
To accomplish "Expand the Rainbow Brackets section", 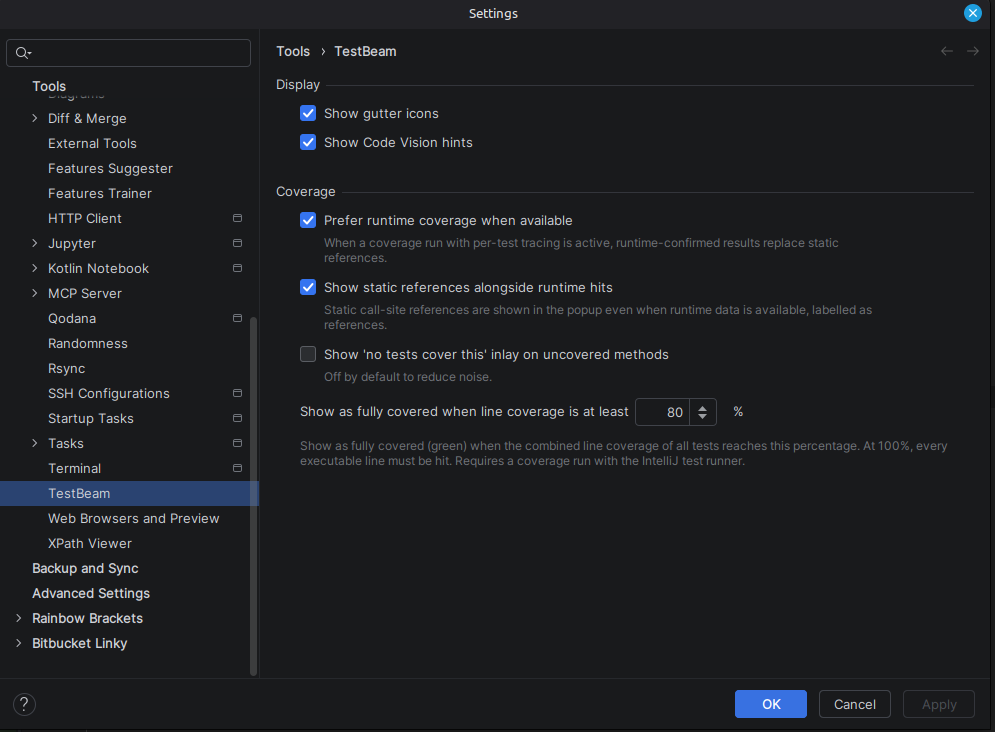I will pos(18,618).
